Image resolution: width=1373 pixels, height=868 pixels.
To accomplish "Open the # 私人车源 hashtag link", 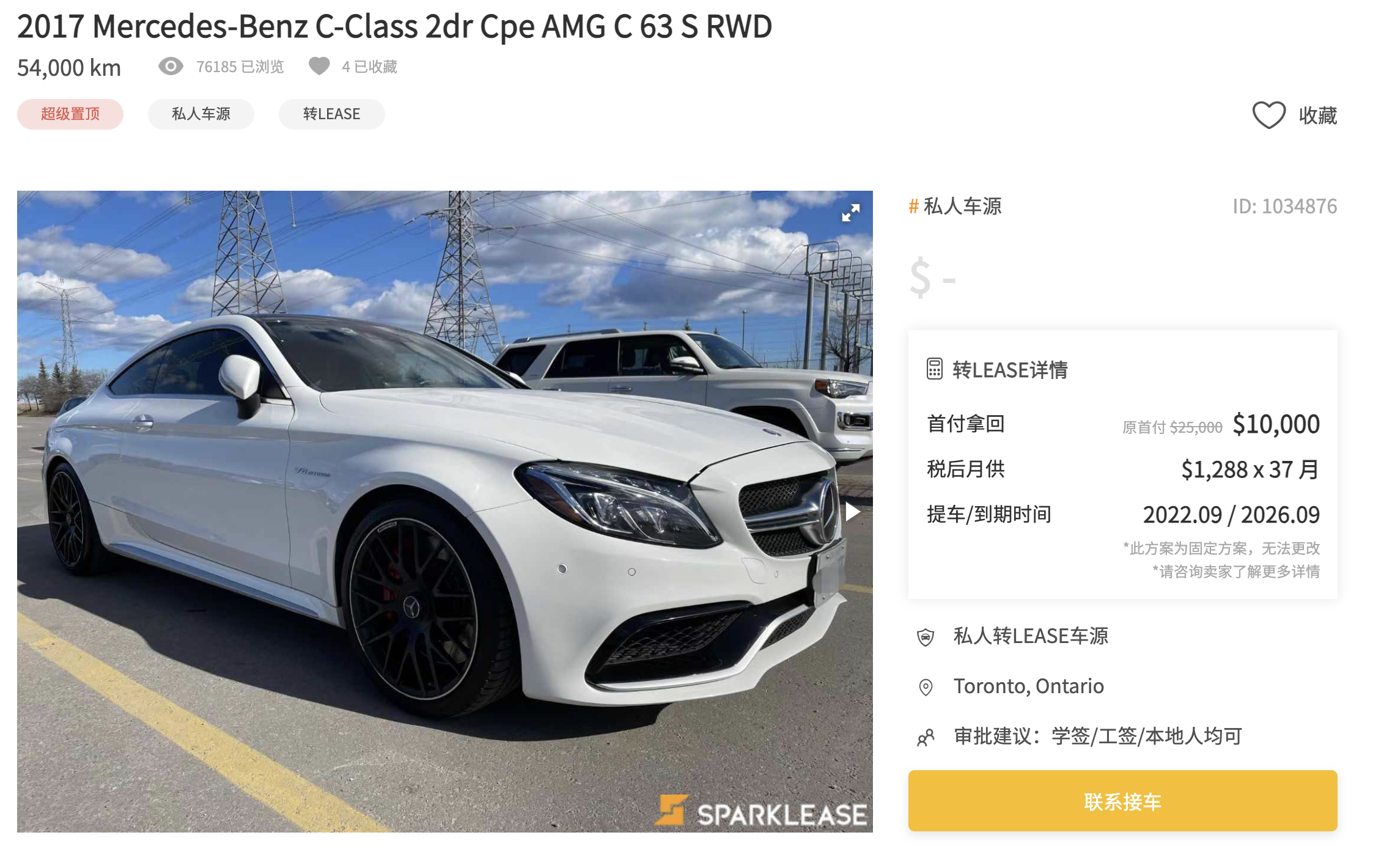I will coord(955,206).
